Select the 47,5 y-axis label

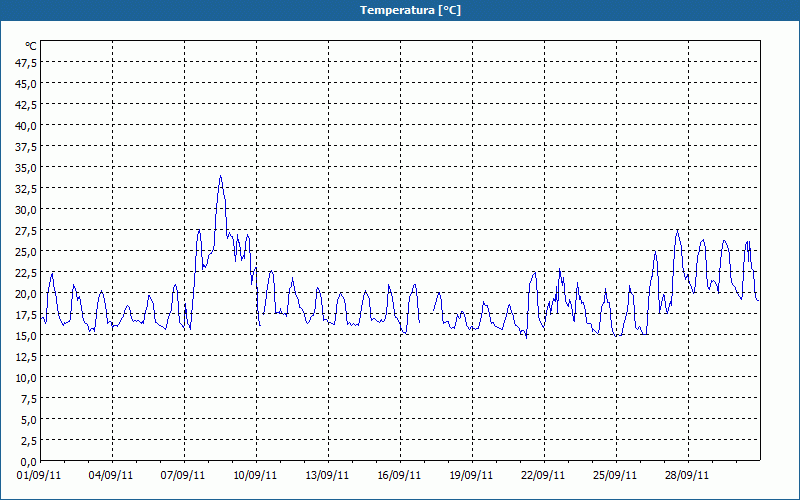tap(26, 63)
